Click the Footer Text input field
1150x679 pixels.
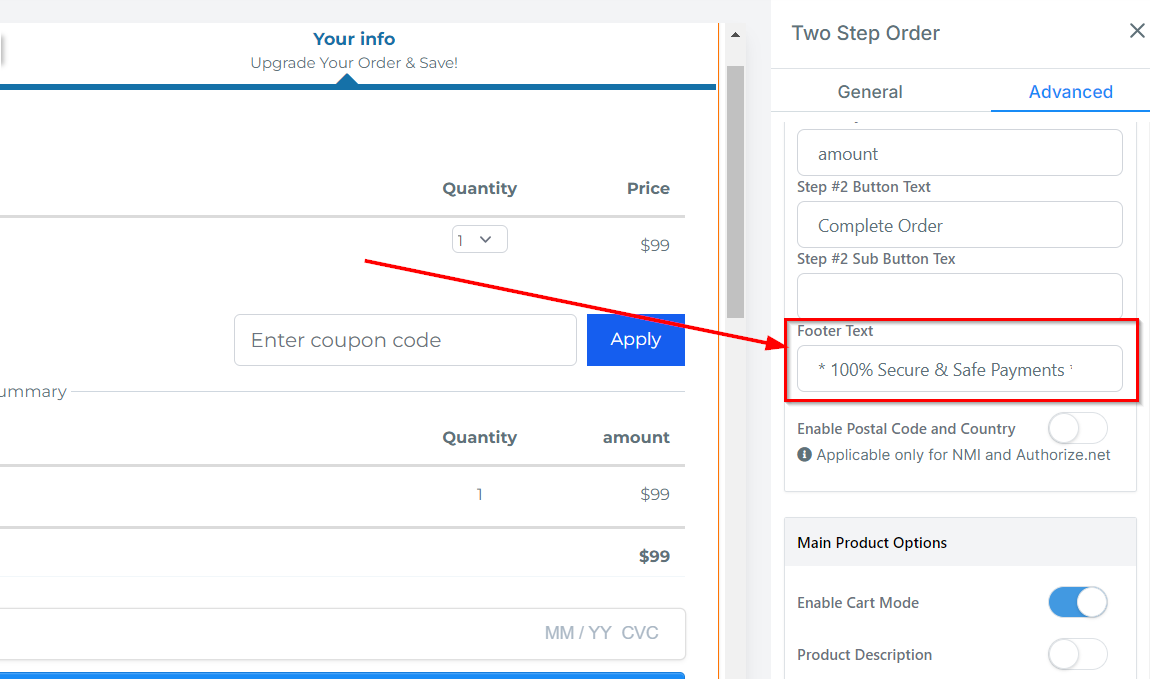[x=959, y=370]
